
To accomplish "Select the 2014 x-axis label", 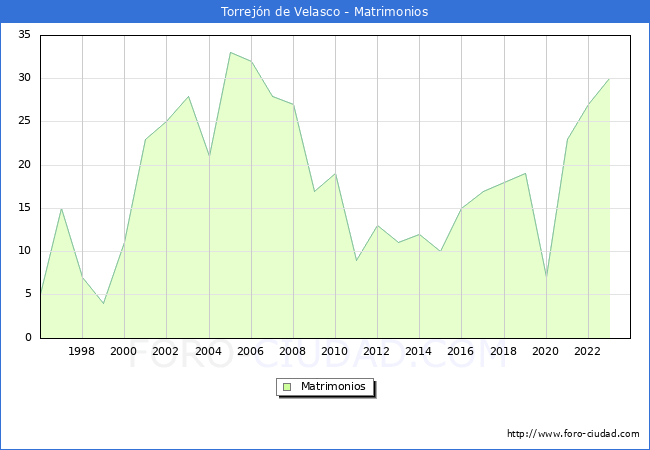I will click(419, 351).
